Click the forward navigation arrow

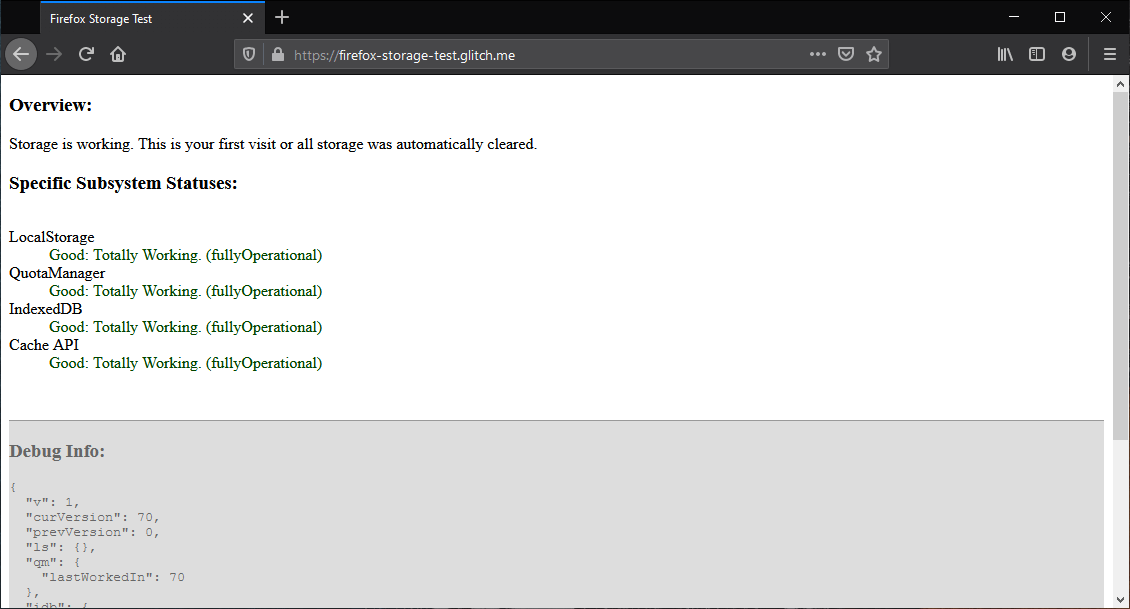pos(54,55)
